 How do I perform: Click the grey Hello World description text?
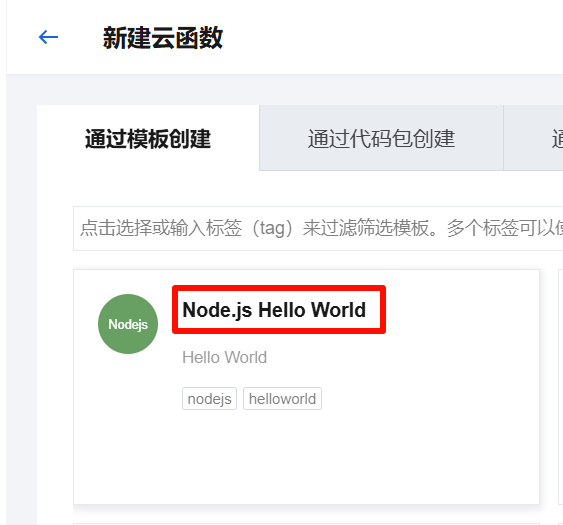click(x=224, y=357)
